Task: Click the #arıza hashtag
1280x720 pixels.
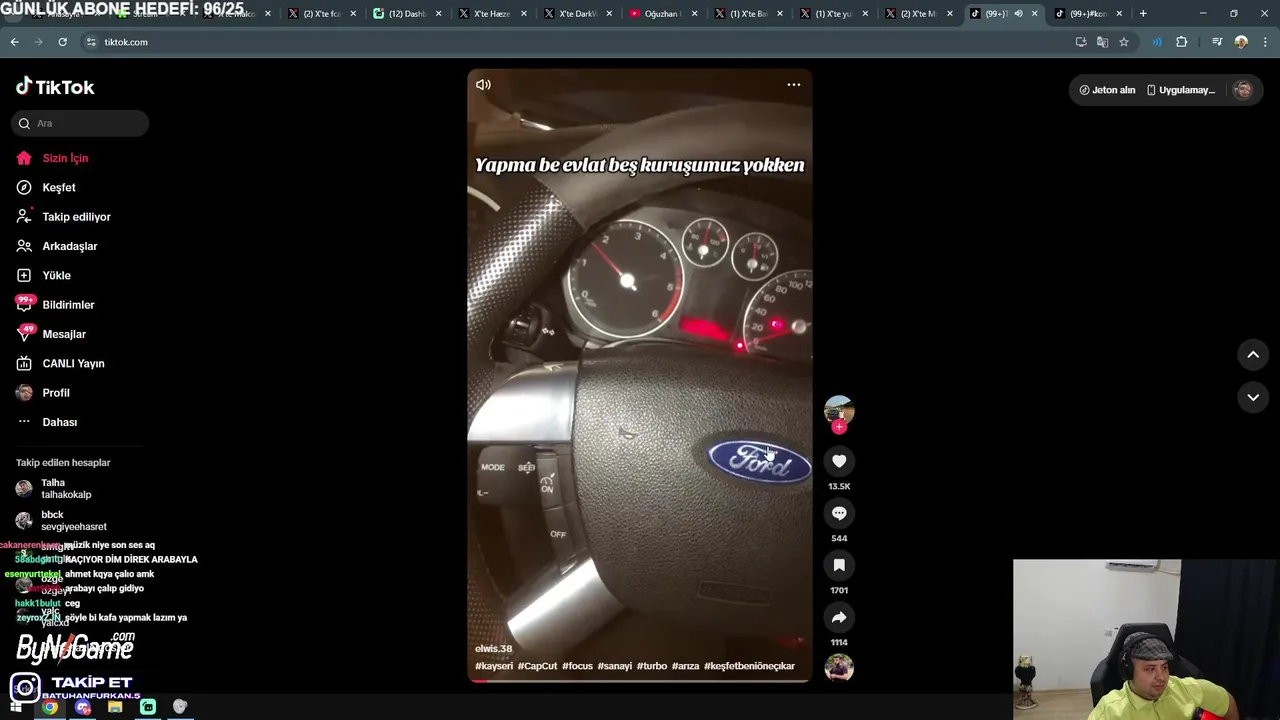Action: pyautogui.click(x=686, y=666)
